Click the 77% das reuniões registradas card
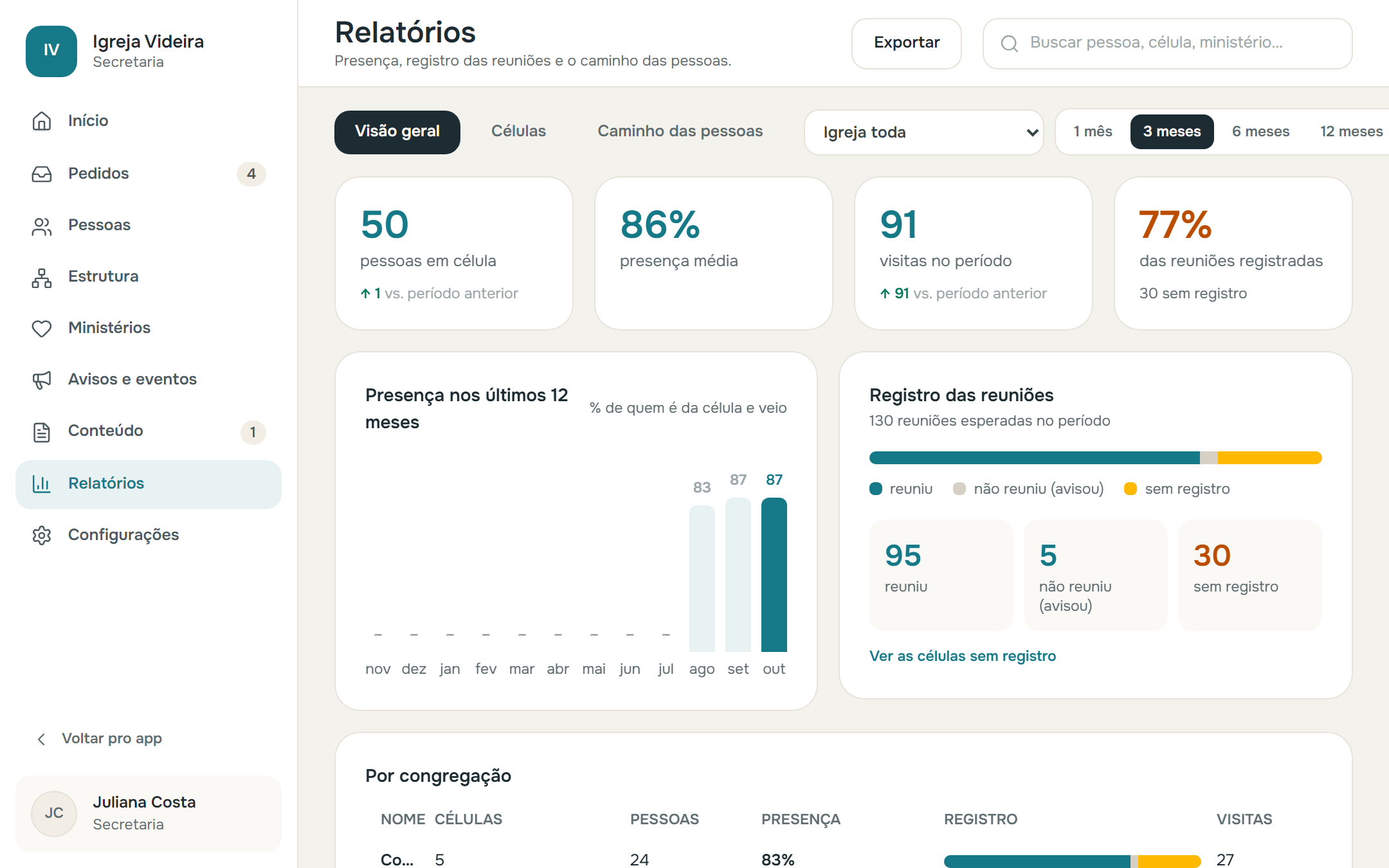 1233,253
